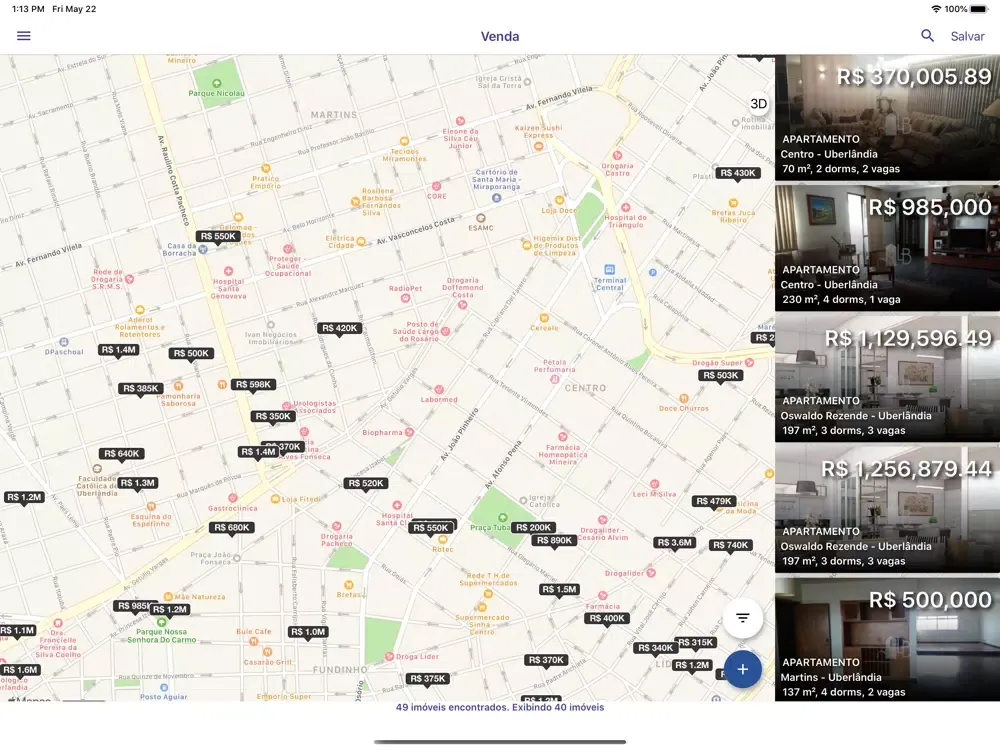1000x750 pixels.
Task: Select the R$ 370K map price marker
Action: tap(546, 660)
